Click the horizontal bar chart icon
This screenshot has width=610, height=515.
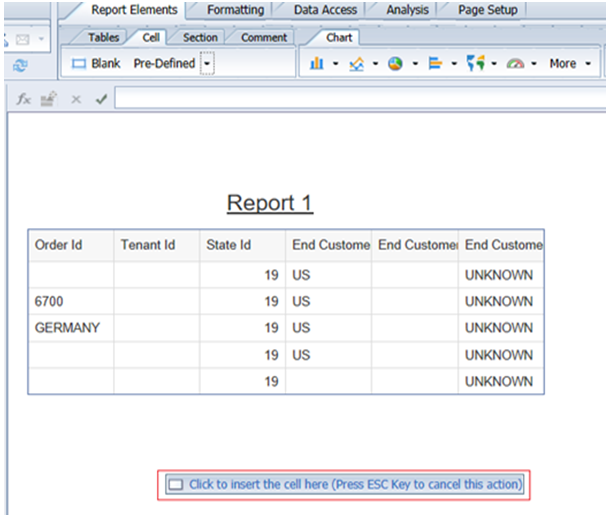tap(435, 63)
